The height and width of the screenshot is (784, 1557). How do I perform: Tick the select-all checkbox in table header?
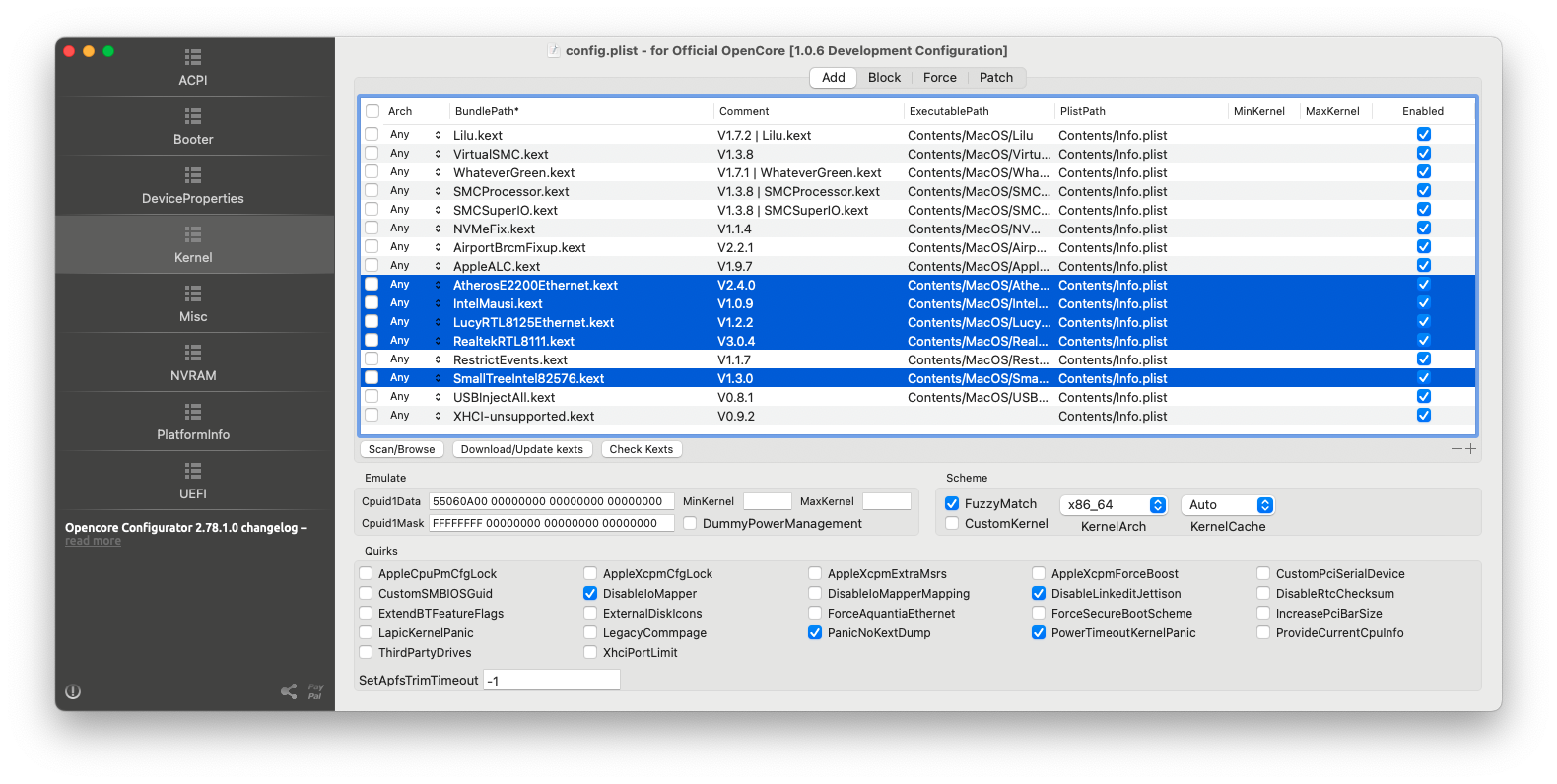[372, 111]
